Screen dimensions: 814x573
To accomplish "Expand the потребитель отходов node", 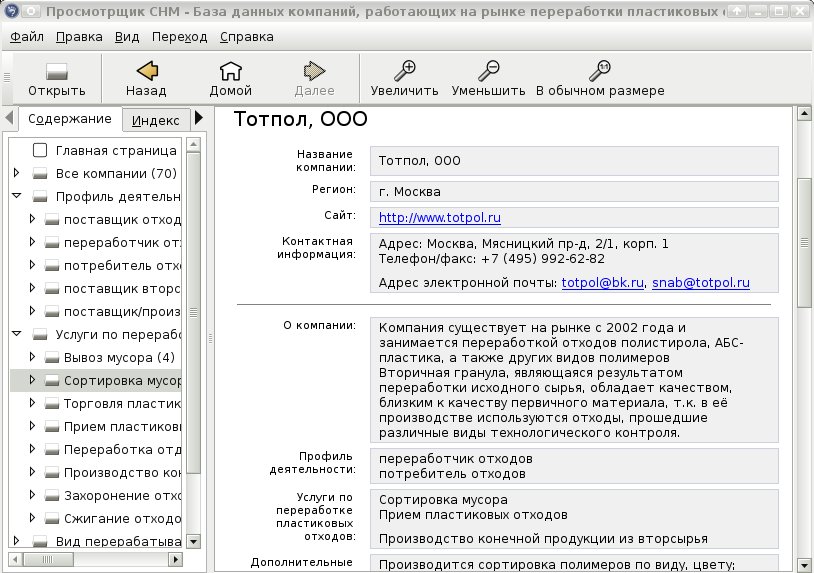I will [x=32, y=265].
